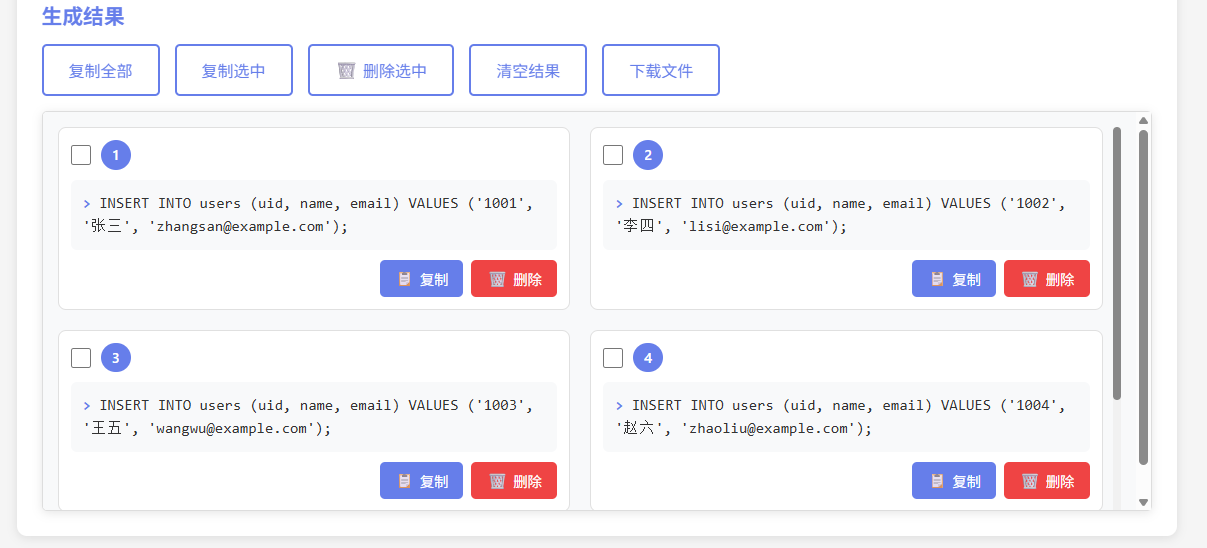Copy the zhaoliu INSERT statement via clipboard icon
The image size is (1207, 548).
937,481
